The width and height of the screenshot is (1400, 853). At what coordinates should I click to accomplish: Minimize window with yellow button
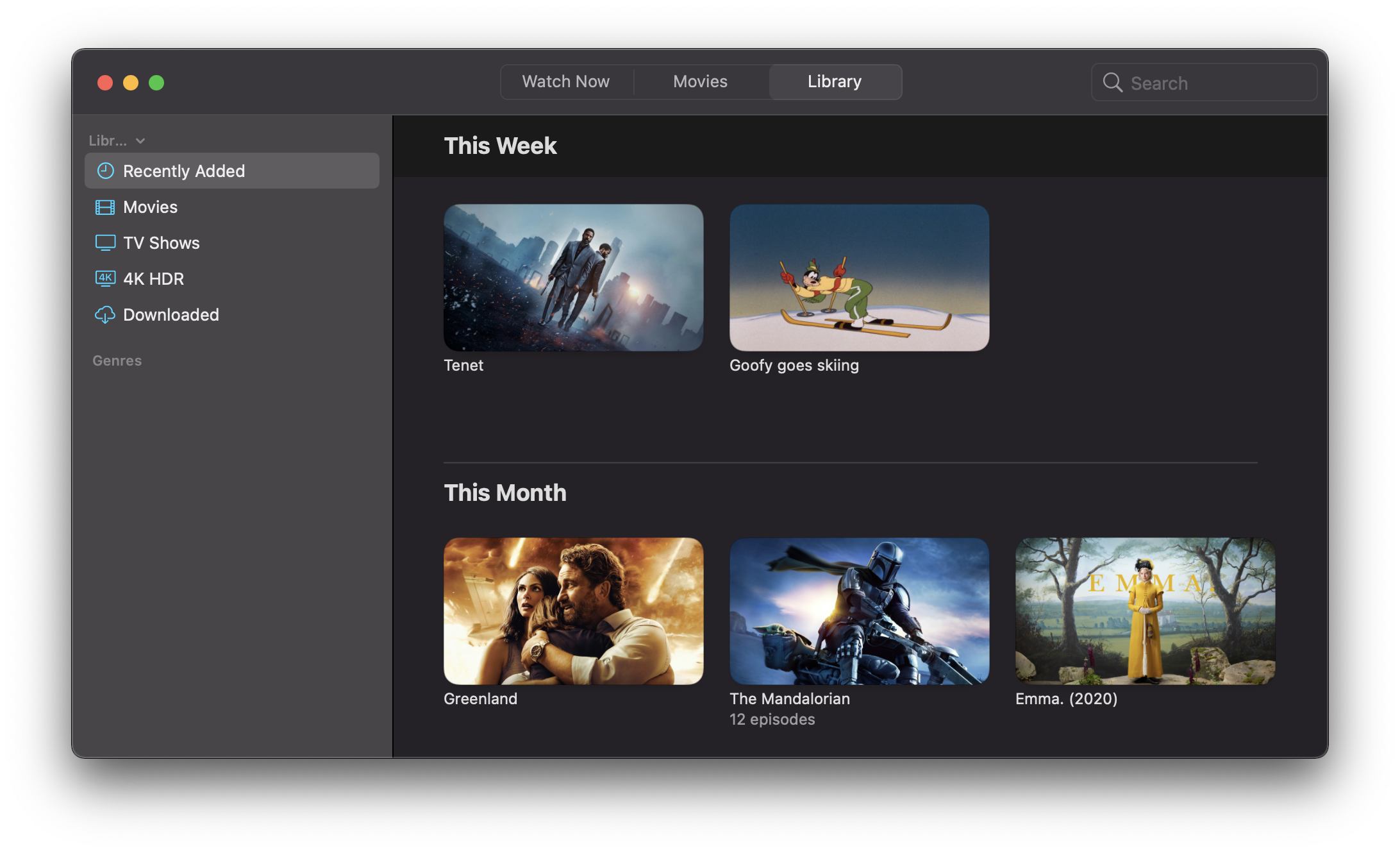click(x=131, y=83)
